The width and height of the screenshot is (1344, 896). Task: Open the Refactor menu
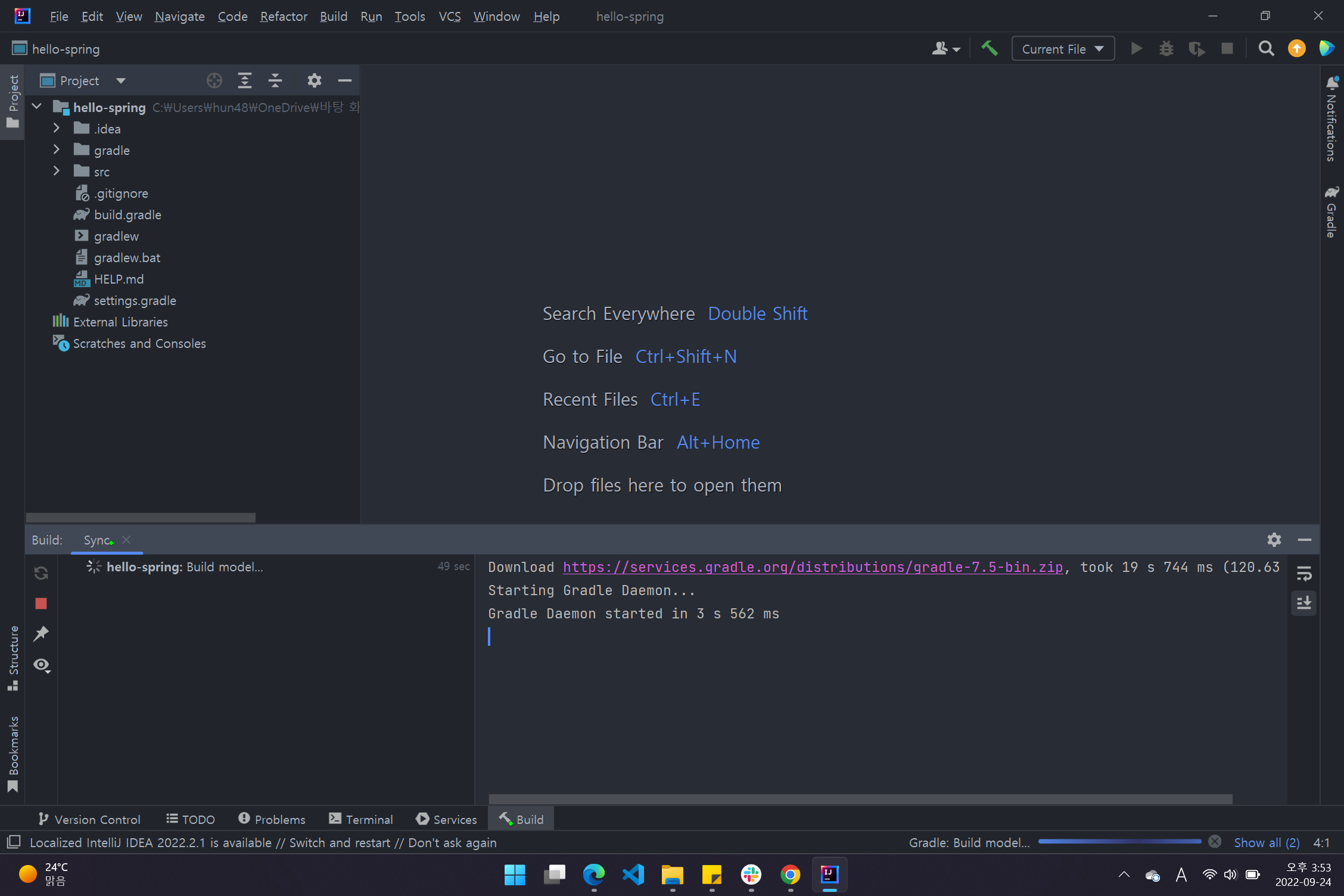(x=284, y=17)
